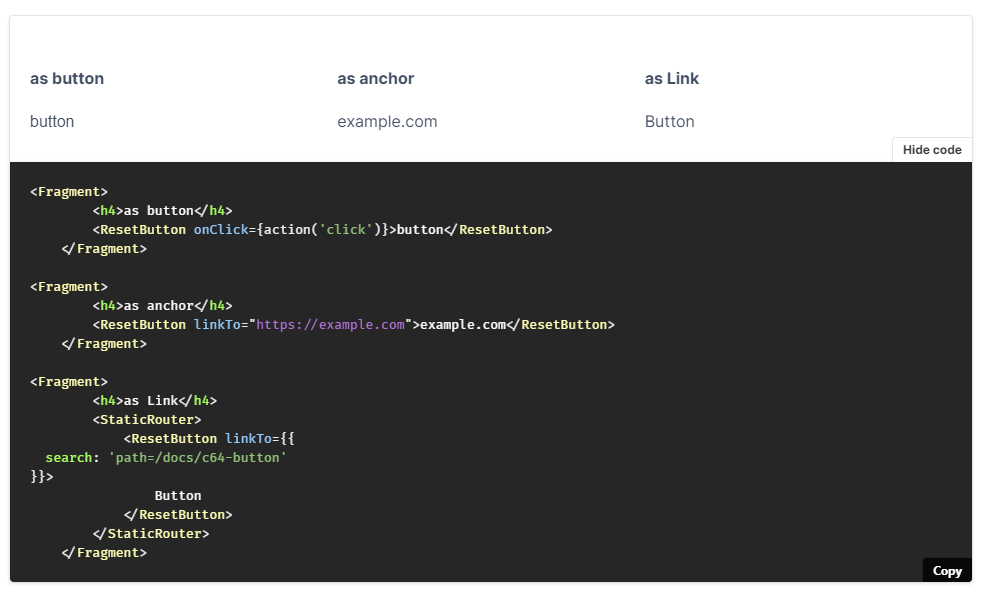Click the first Fragment opening tag
Screen dimensions: 987x599
point(68,191)
